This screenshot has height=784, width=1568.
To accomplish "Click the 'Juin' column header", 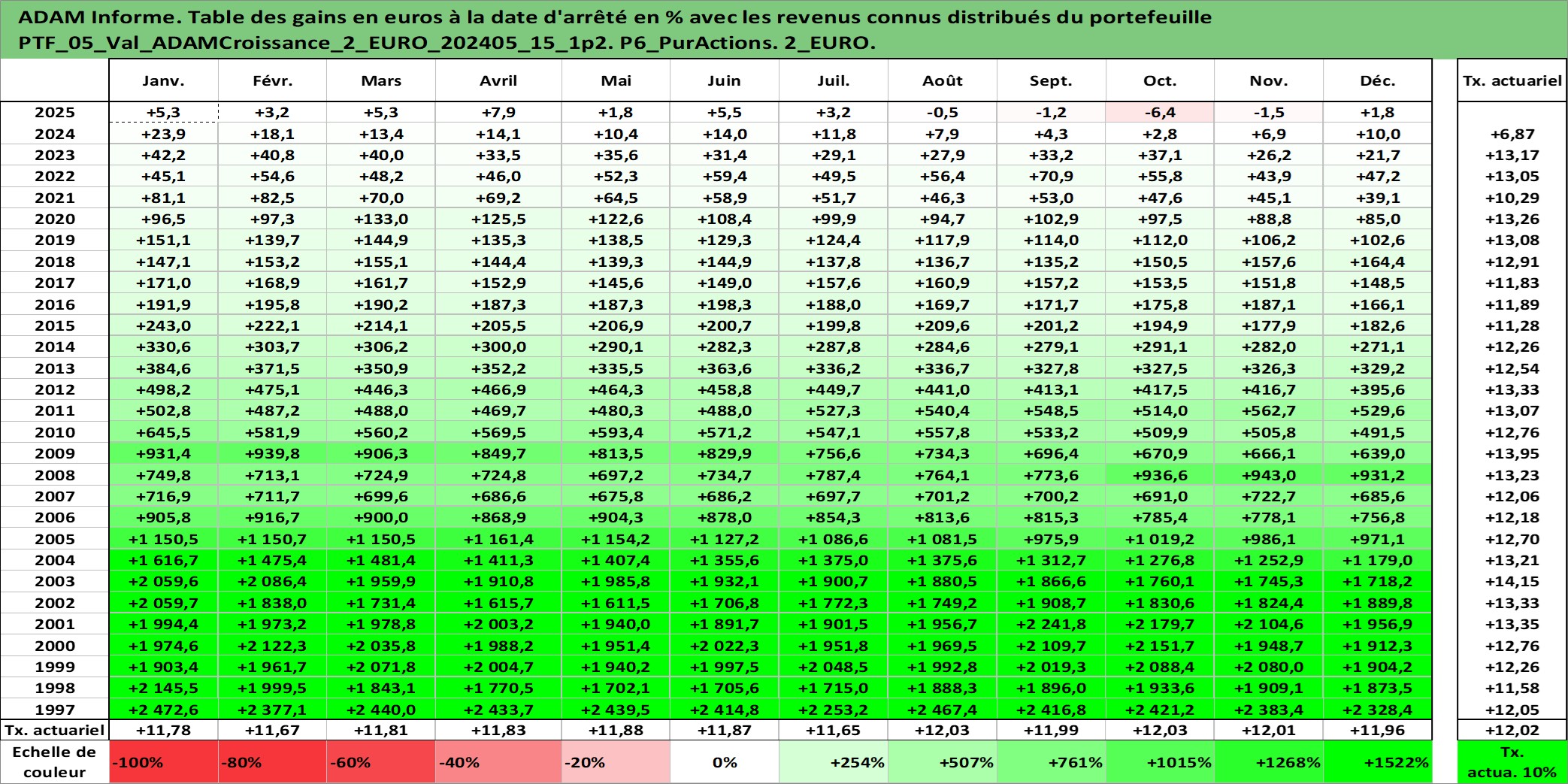I will [725, 80].
